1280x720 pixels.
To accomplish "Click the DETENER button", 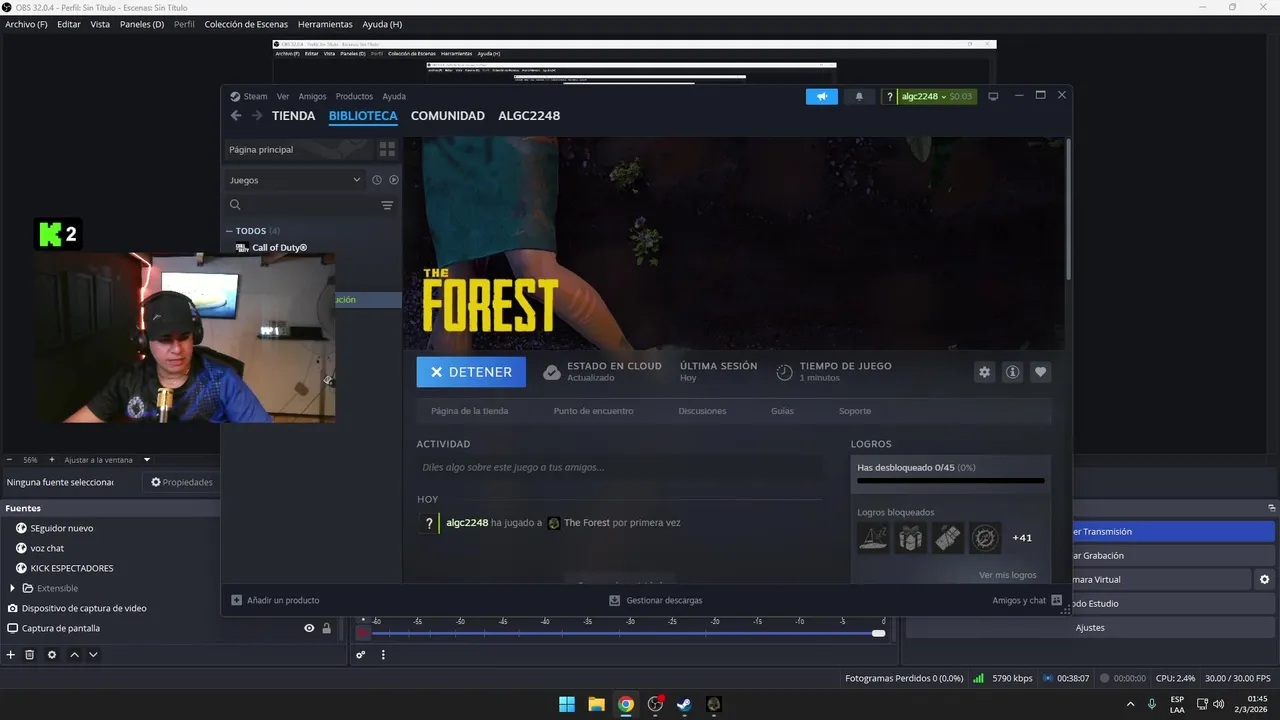I will [x=471, y=372].
